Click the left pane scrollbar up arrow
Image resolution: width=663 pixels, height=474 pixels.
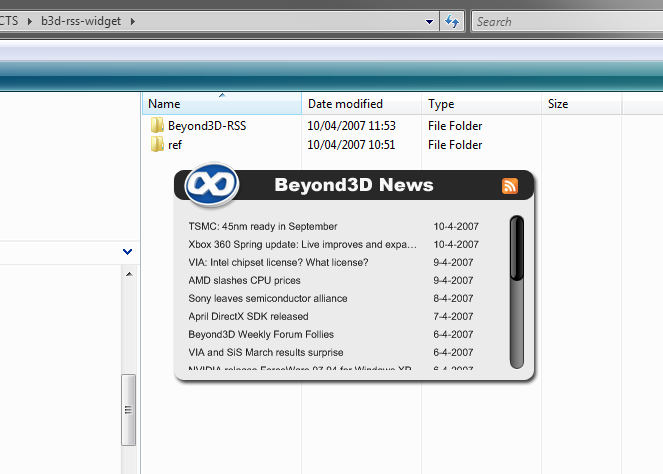pos(129,274)
